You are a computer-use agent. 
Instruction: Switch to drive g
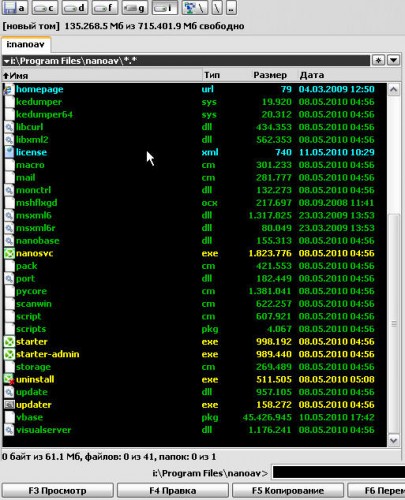tap(135, 8)
